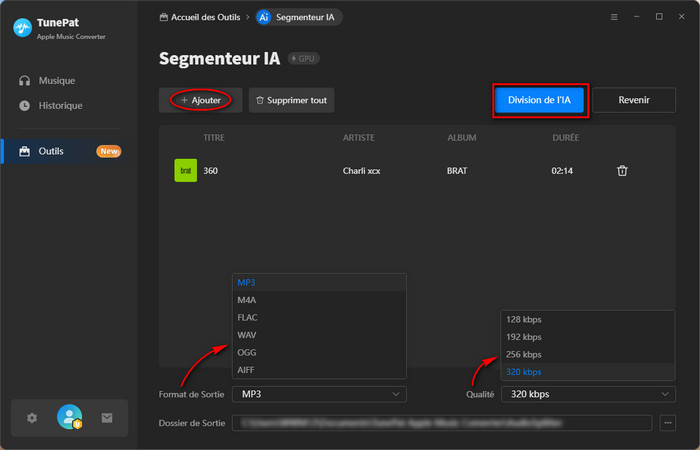Viewport: 700px width, 450px height.
Task: Click the GPU badge
Action: click(x=304, y=58)
